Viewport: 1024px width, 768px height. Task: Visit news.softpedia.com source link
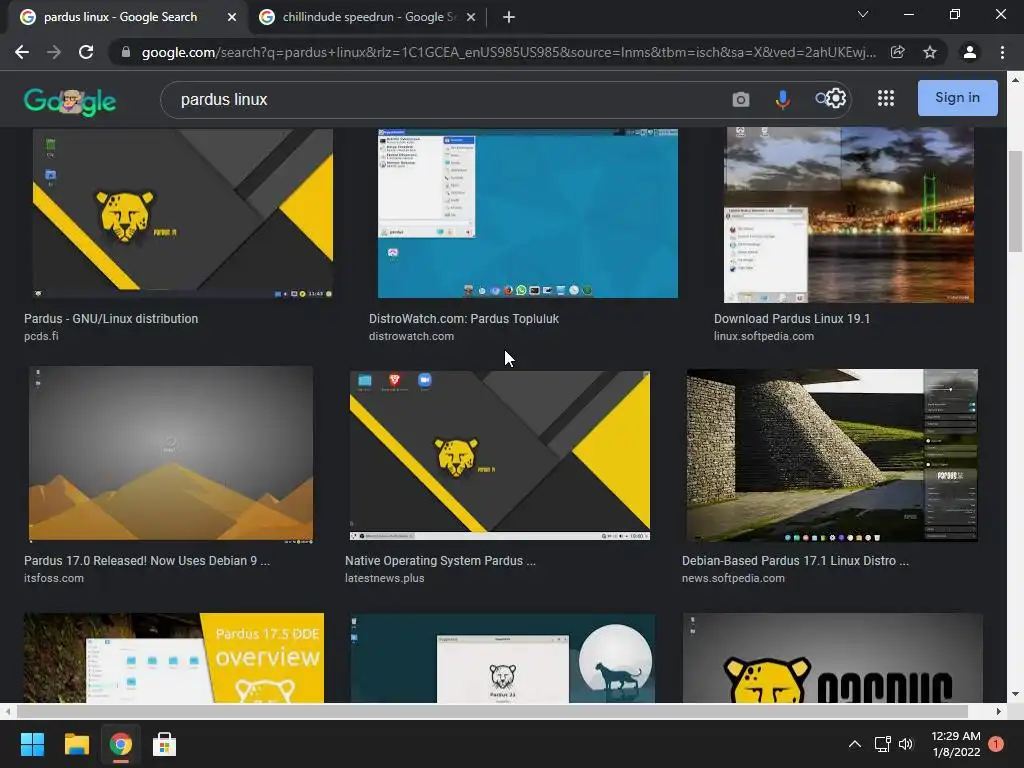point(733,578)
